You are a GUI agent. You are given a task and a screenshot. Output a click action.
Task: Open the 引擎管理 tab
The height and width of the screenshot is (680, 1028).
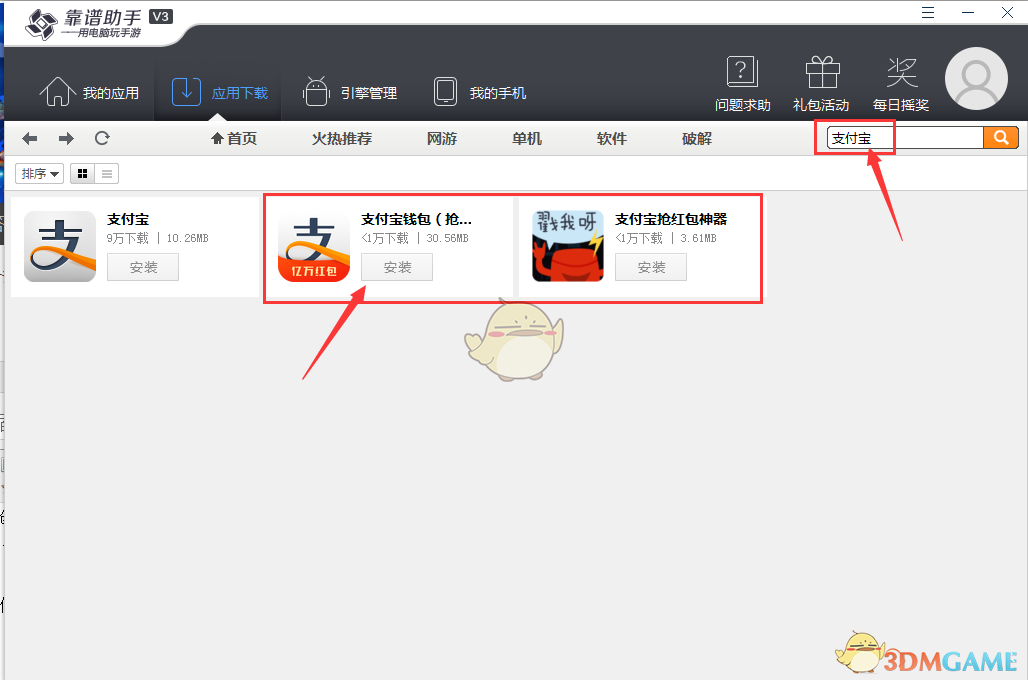click(x=349, y=92)
